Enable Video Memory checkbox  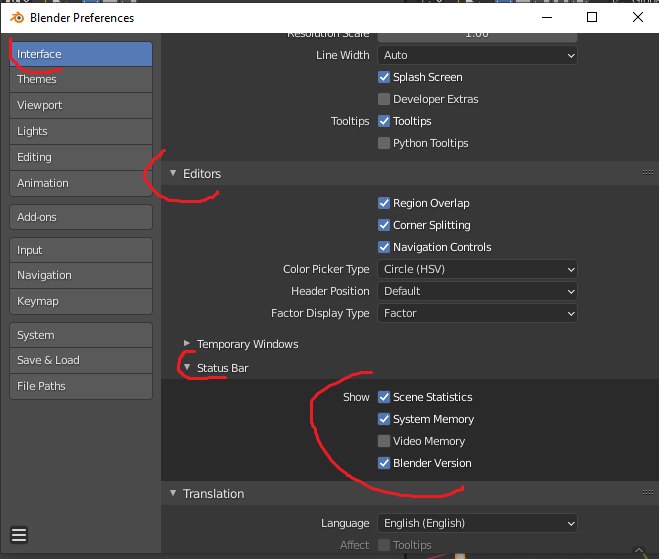point(384,441)
